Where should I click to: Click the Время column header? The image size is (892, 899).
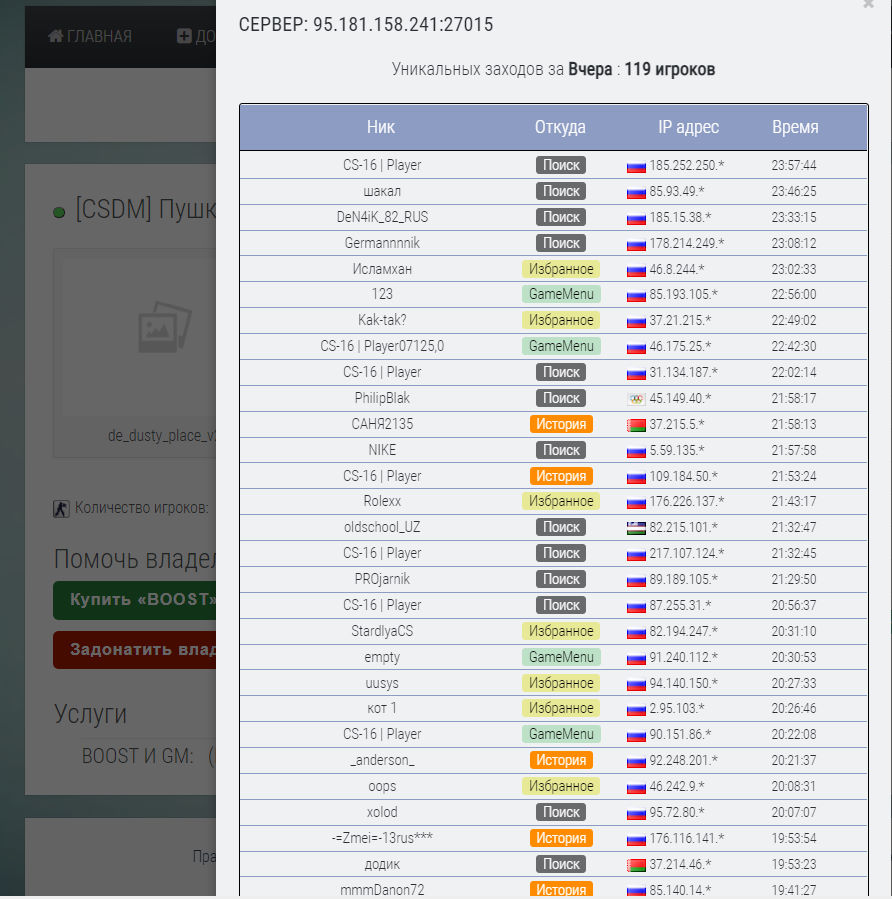795,127
